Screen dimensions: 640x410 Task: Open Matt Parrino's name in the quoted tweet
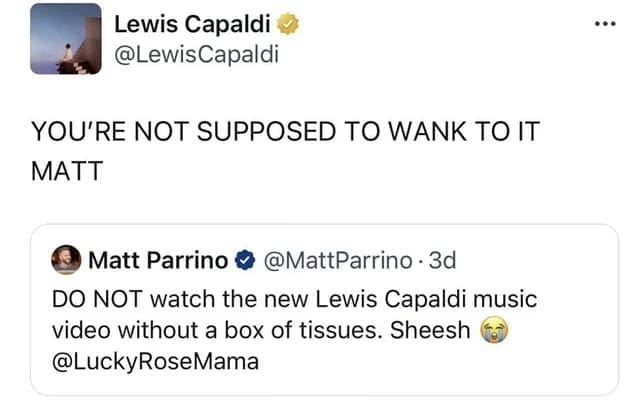[x=158, y=261]
